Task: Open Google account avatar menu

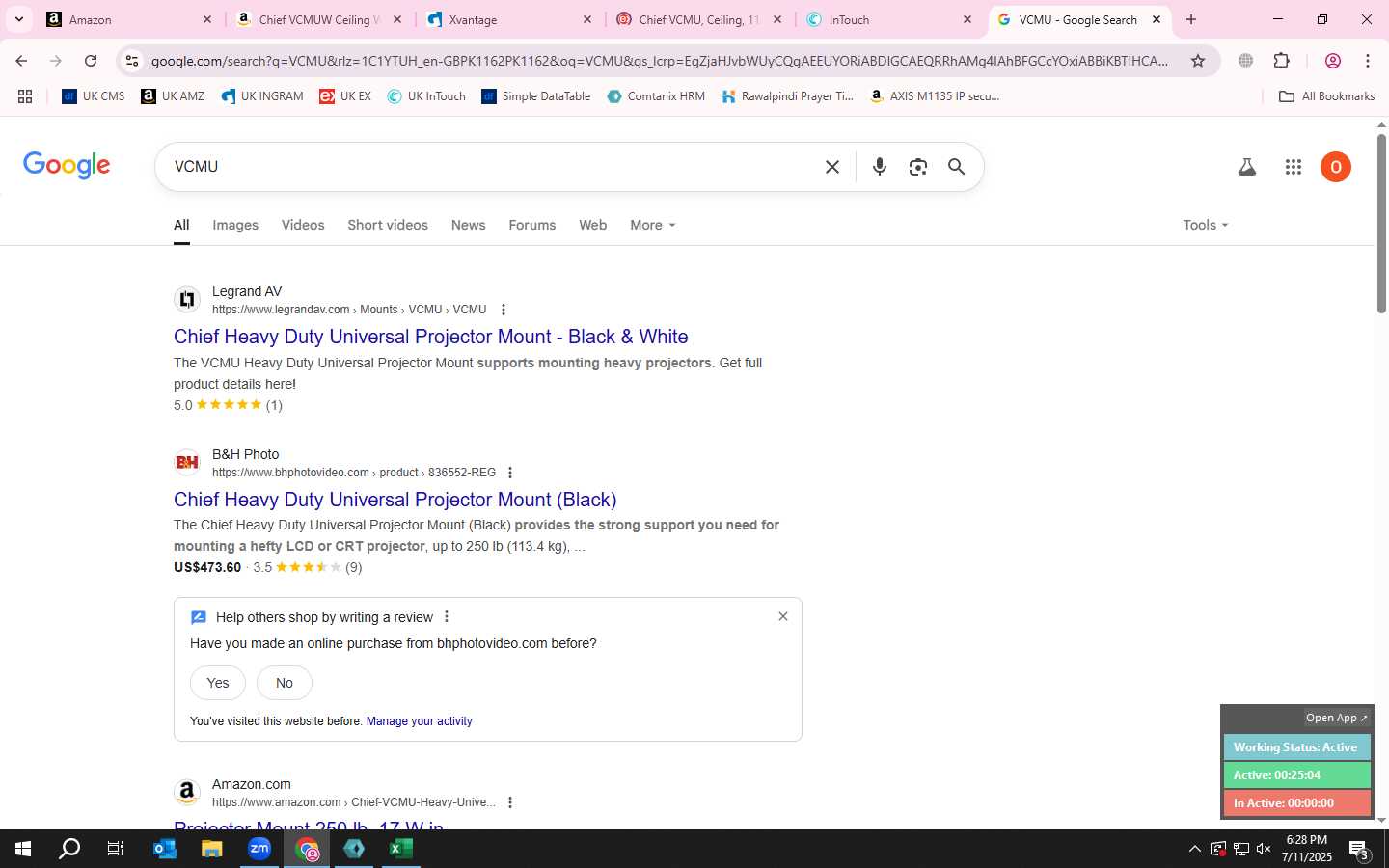Action: [1336, 167]
